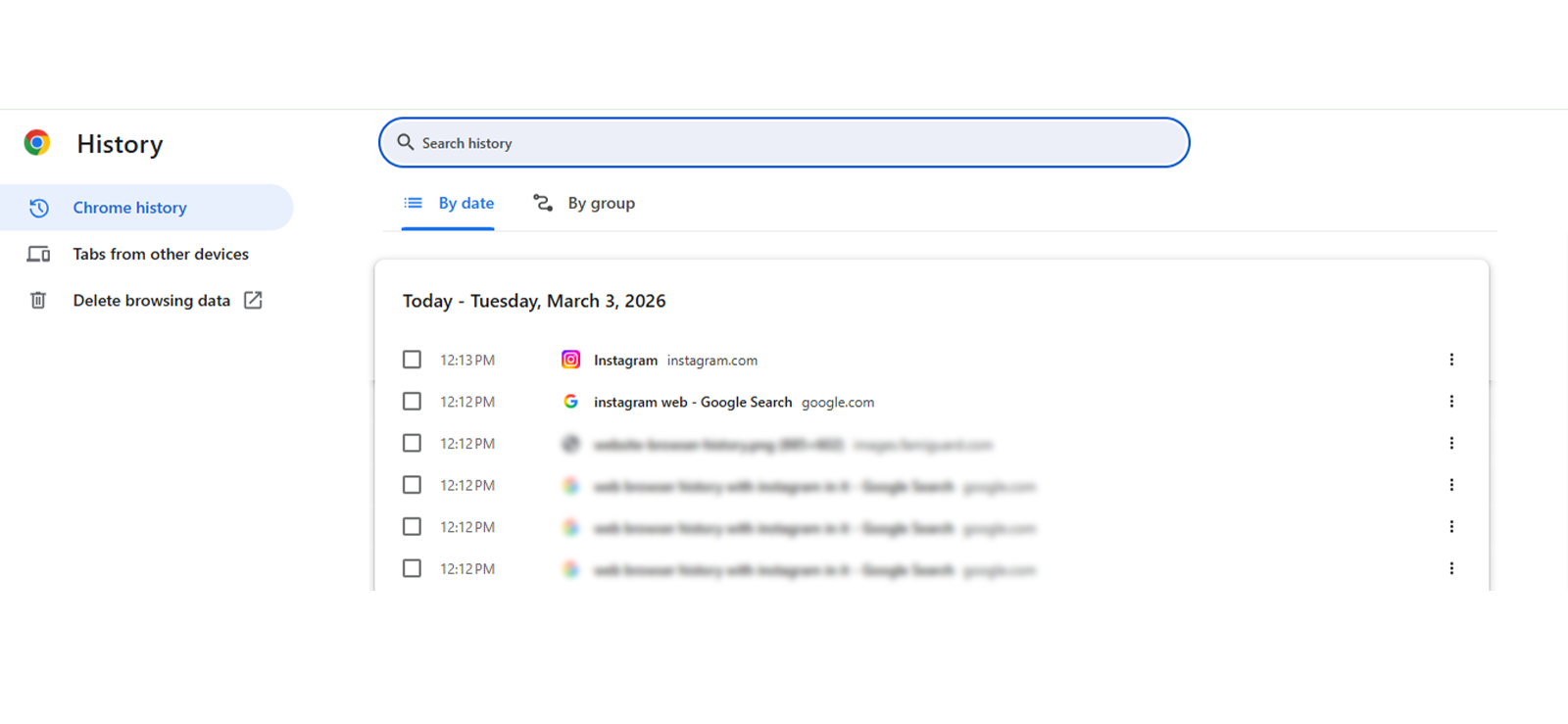The width and height of the screenshot is (1568, 724).
Task: Click the Google favicon for instagram web search
Action: click(570, 402)
